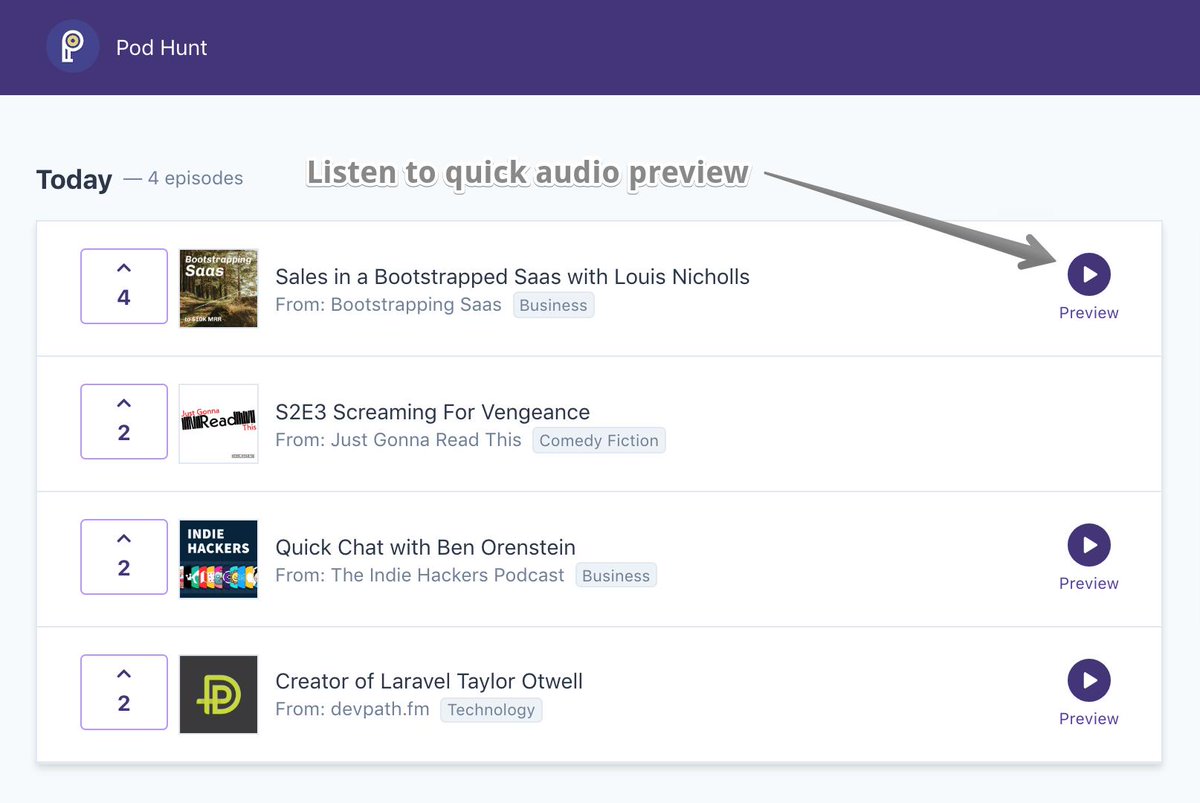Select the Comedy Fiction category tag
This screenshot has width=1200, height=803.
point(598,440)
